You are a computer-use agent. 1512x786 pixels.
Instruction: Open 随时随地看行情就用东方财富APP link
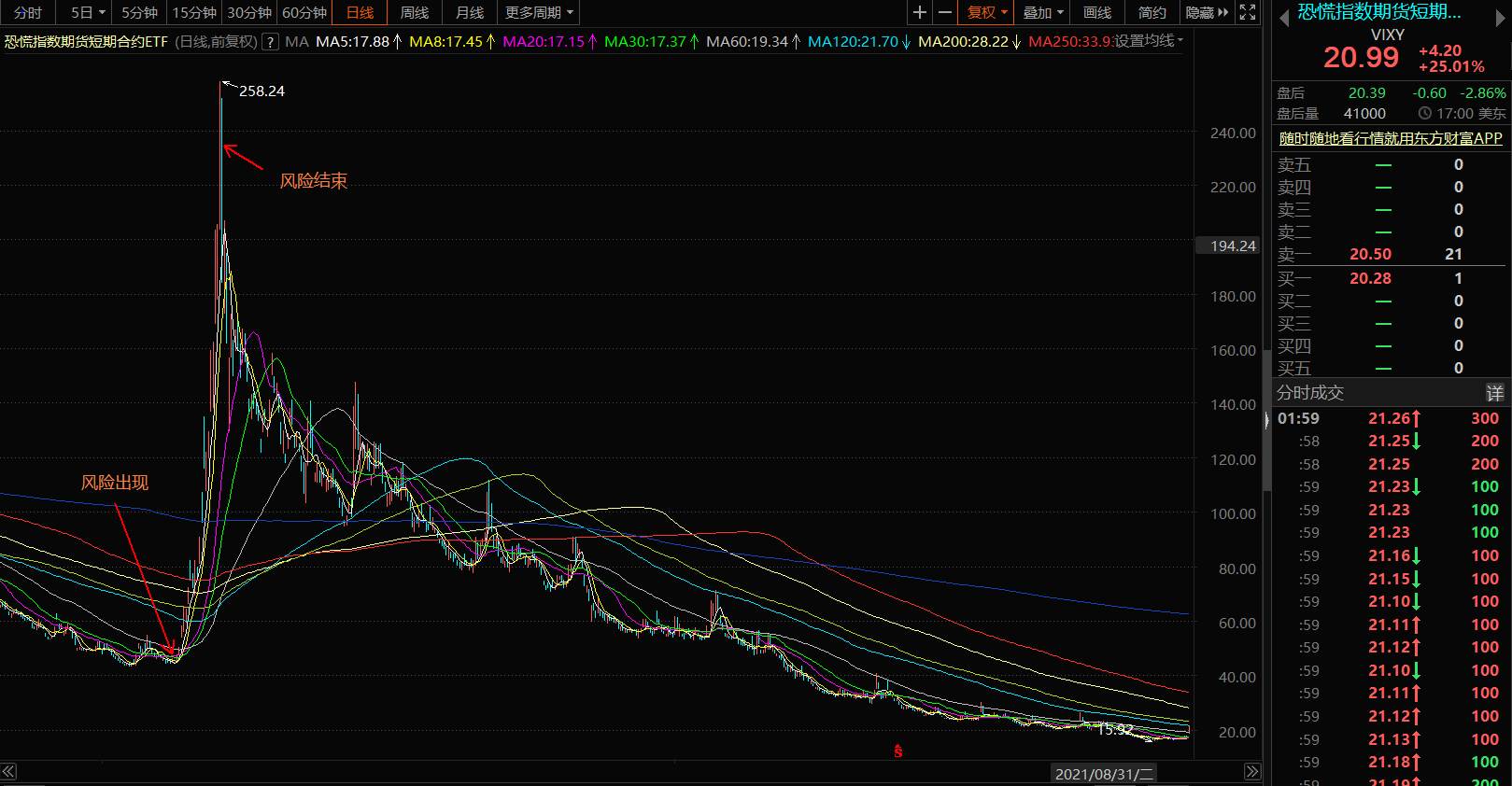click(1391, 138)
